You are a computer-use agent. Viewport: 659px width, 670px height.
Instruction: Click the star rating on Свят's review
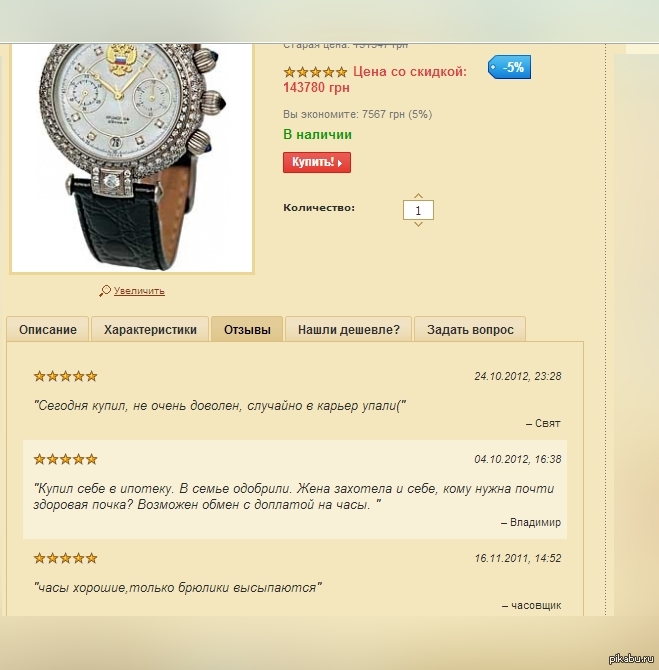tap(65, 376)
